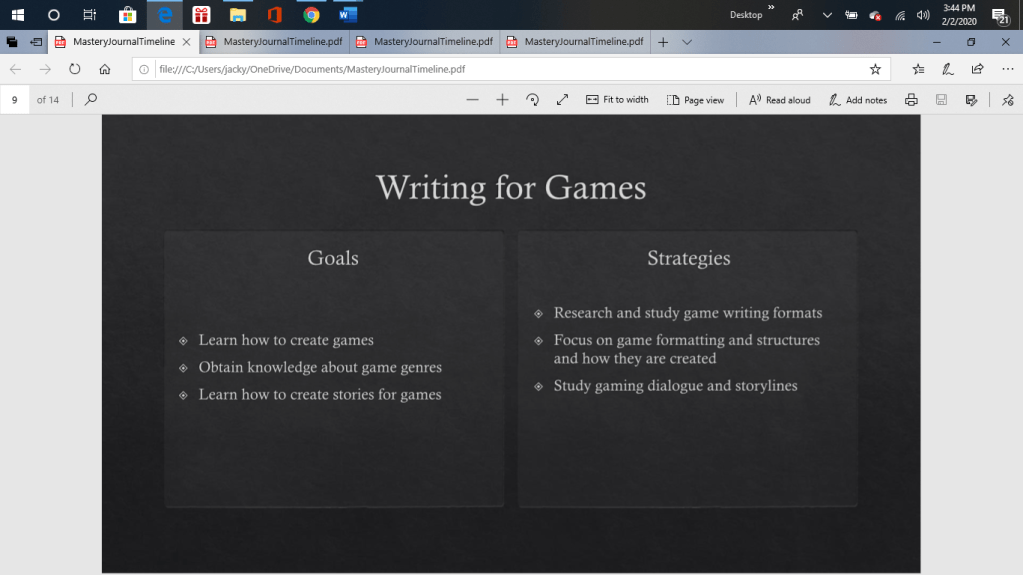
Task: Click the Fit to width button
Action: tap(617, 100)
